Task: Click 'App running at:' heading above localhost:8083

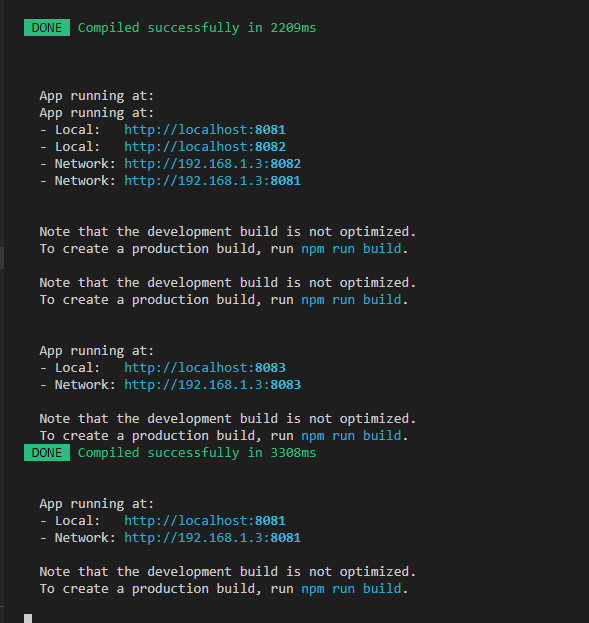Action: click(97, 351)
